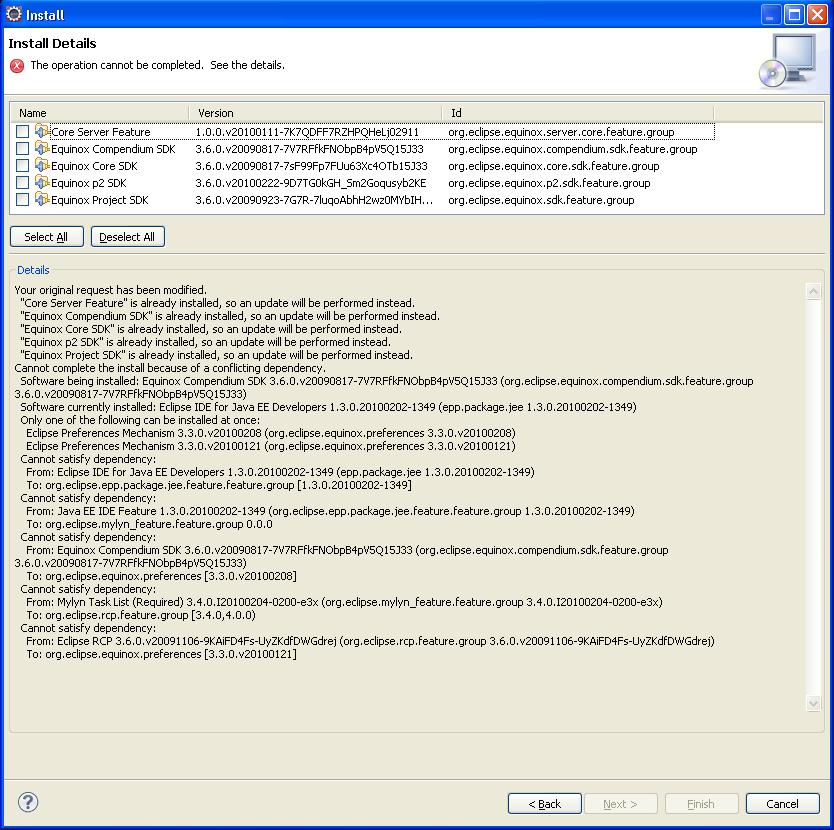Select the Core Server Feature row name
This screenshot has height=830, width=834.
(101, 132)
